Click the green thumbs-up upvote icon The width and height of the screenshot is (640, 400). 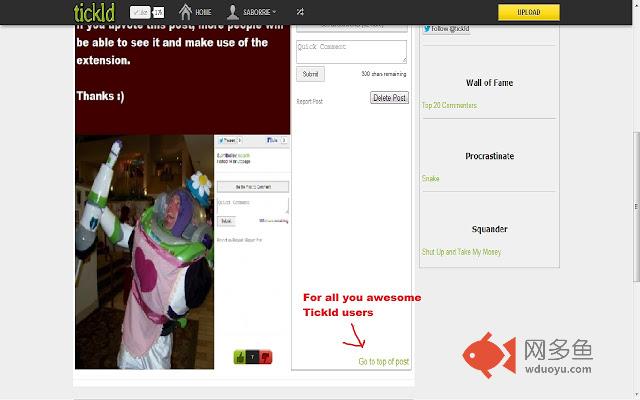coord(240,357)
